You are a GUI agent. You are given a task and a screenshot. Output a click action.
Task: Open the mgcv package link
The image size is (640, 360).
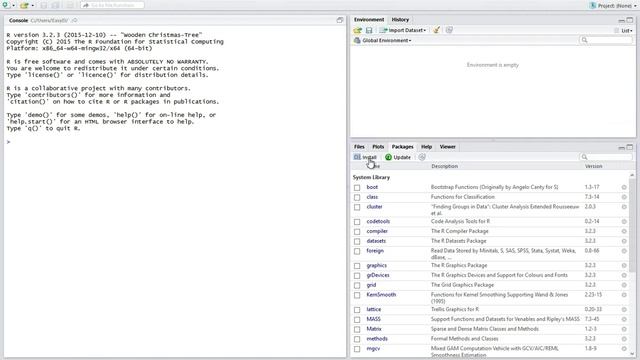point(373,349)
